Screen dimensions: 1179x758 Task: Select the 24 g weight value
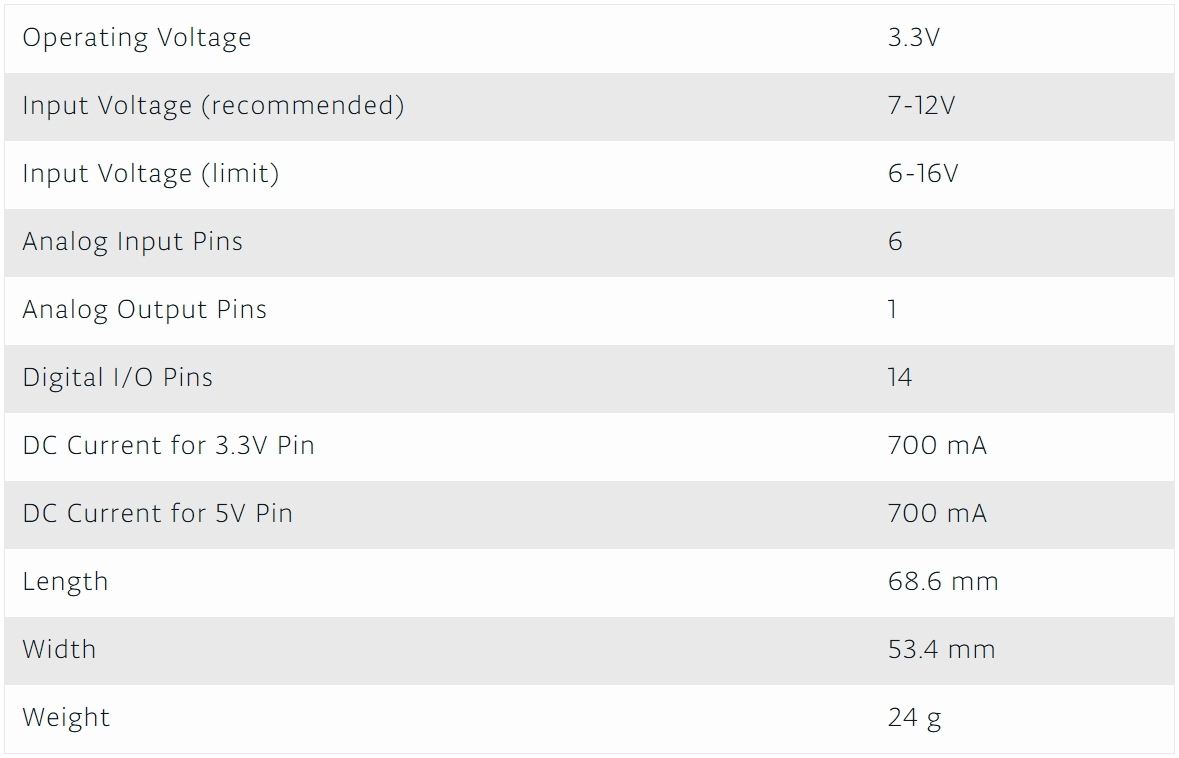914,718
